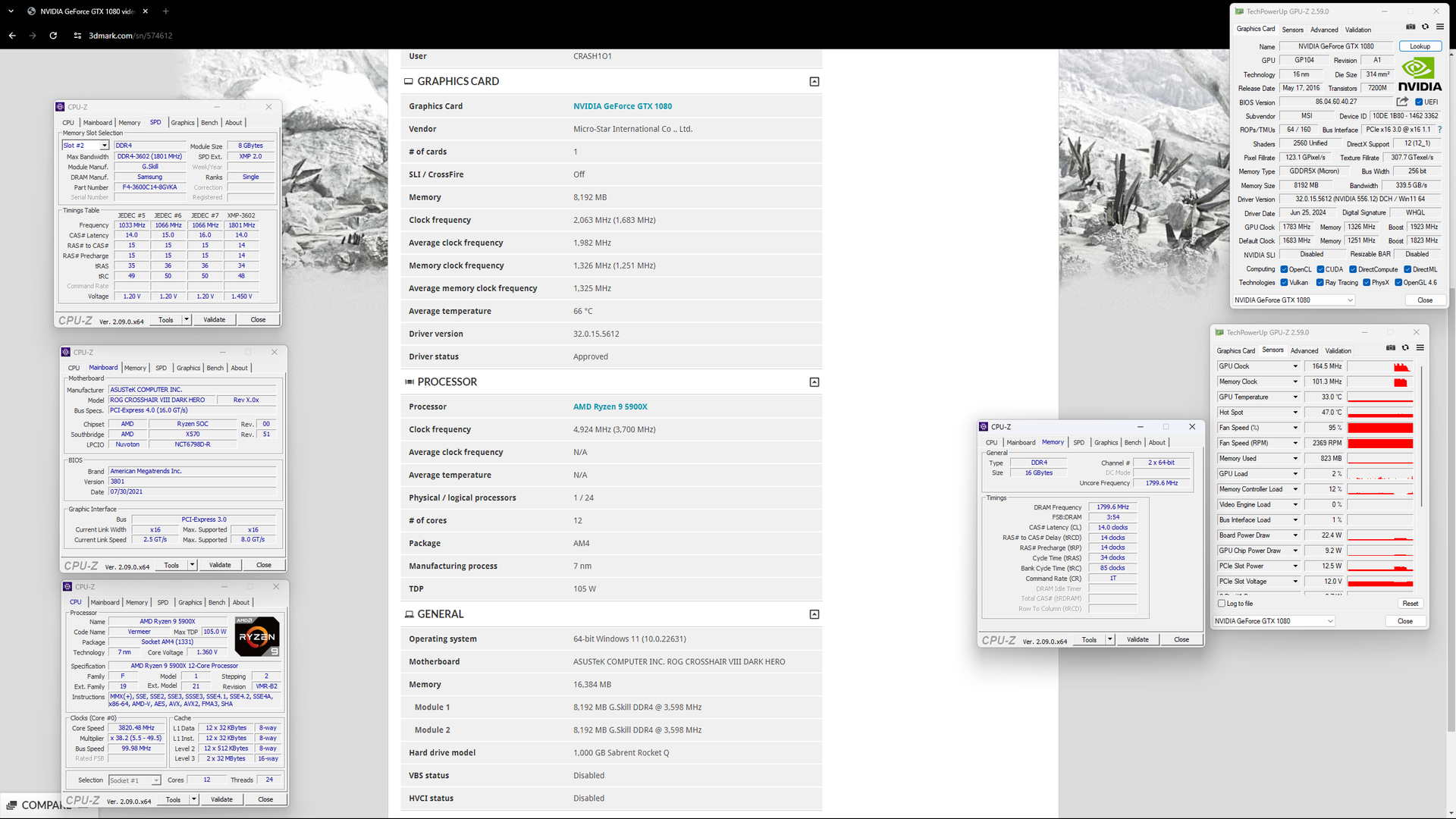Screen dimensions: 1456x819
Task: Toggle the OpenCL checkbox
Action: [x=1284, y=269]
